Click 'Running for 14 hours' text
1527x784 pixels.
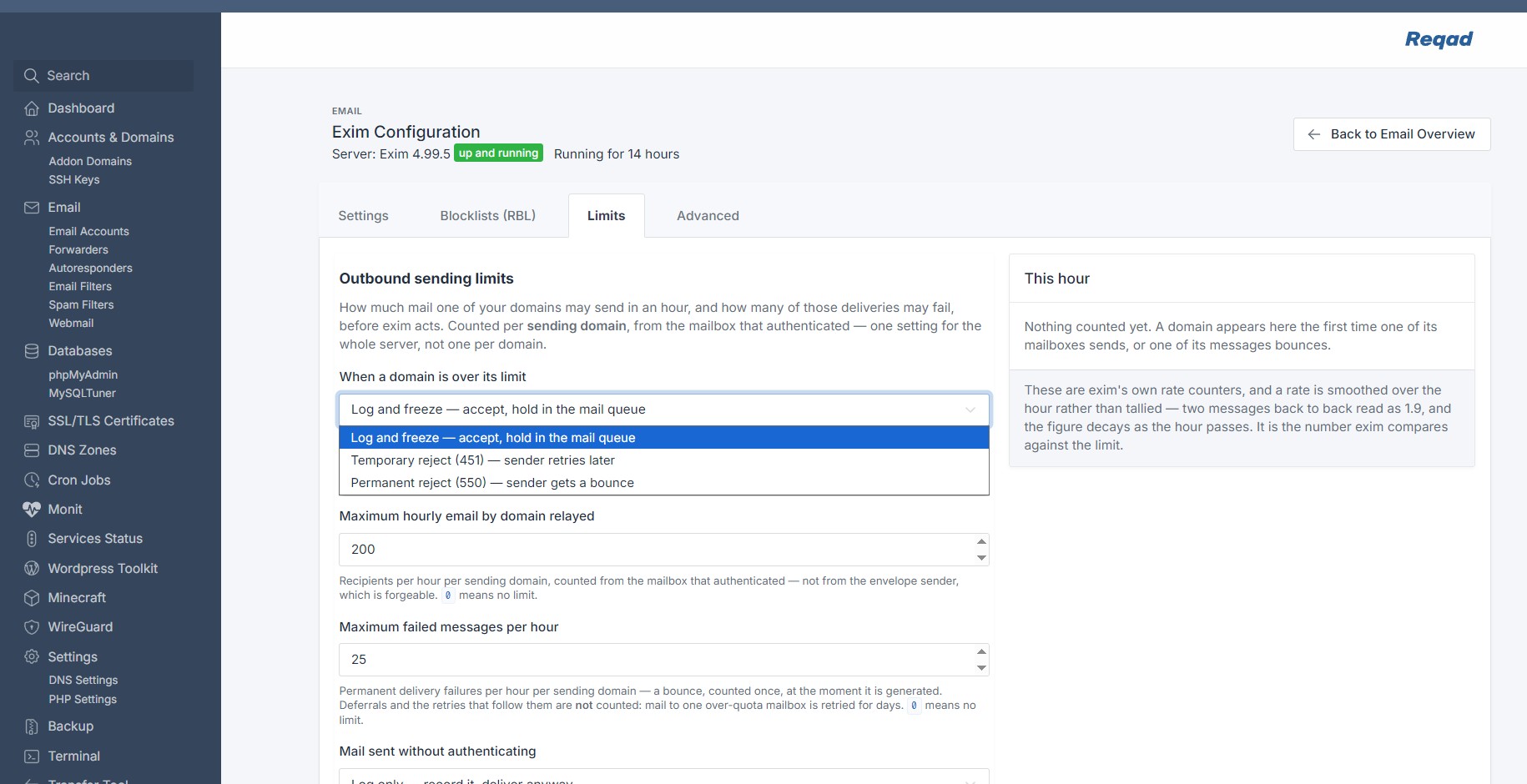click(617, 154)
